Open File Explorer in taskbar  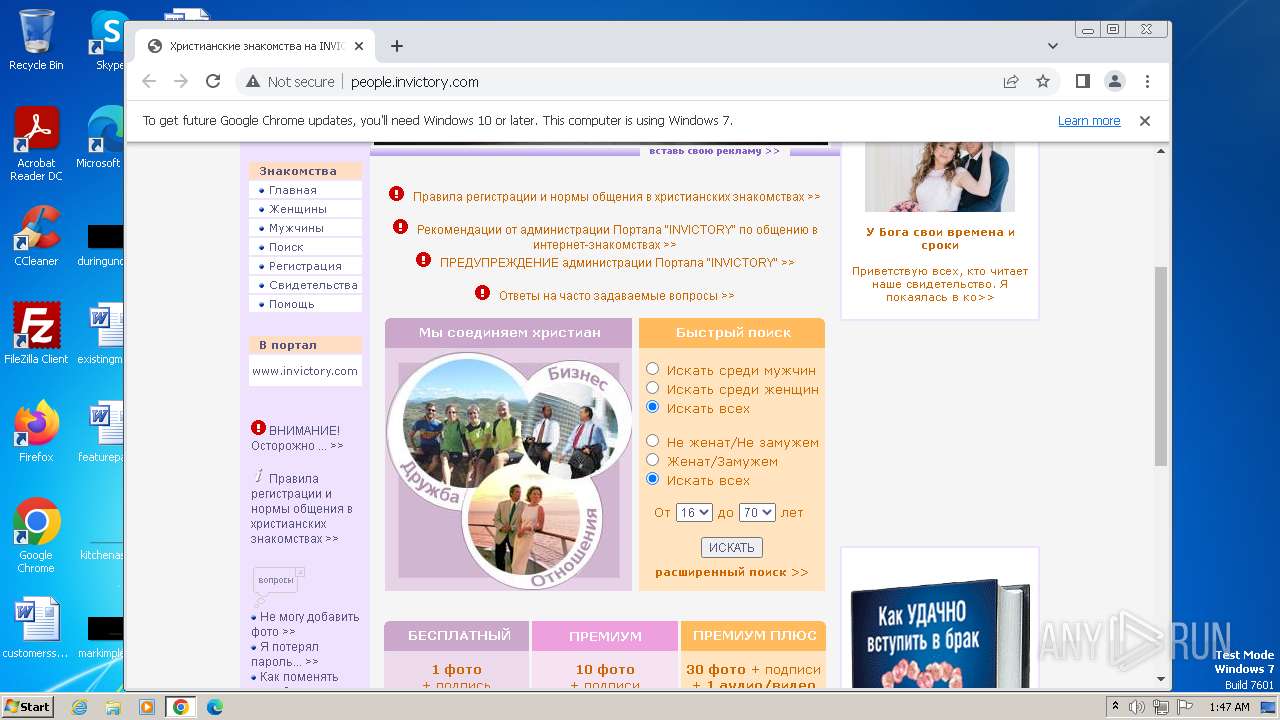pyautogui.click(x=113, y=707)
